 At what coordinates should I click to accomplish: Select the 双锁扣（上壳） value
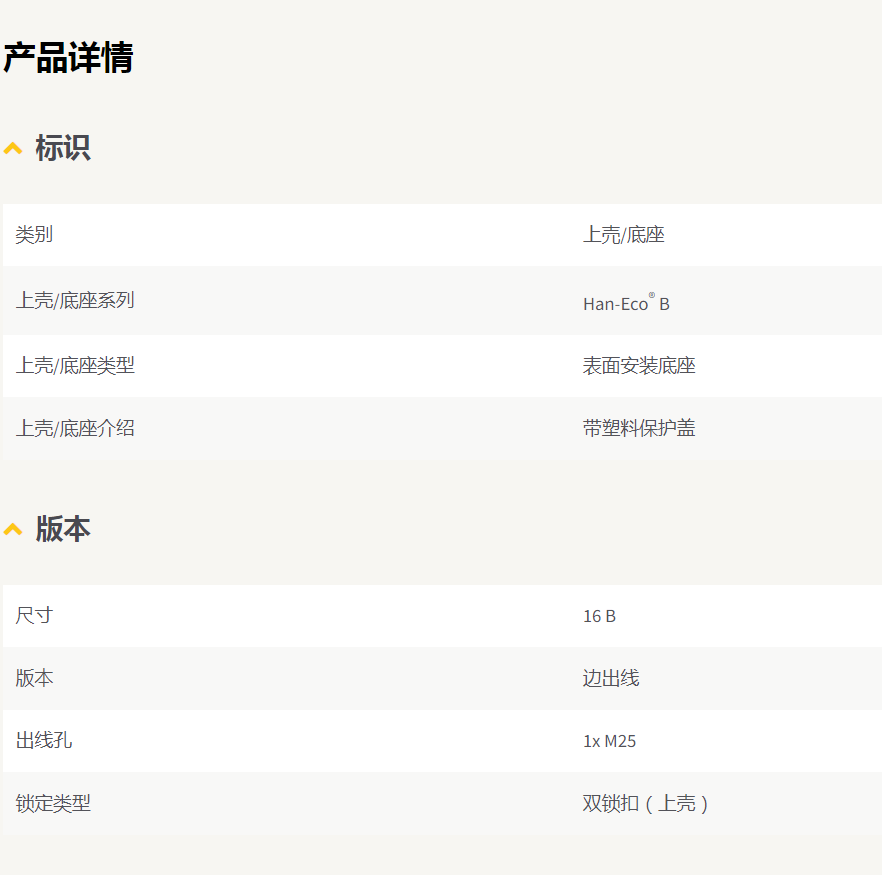[645, 804]
